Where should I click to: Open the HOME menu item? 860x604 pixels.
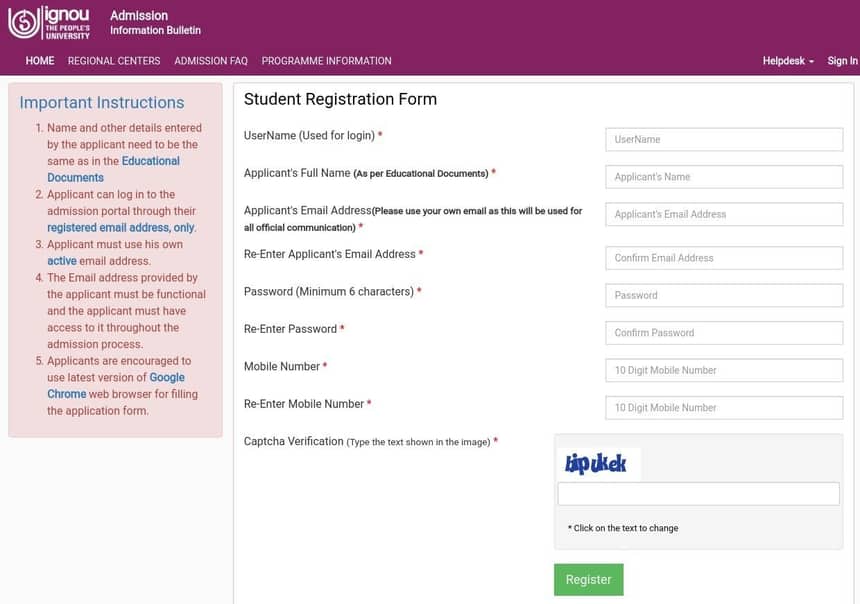click(40, 61)
